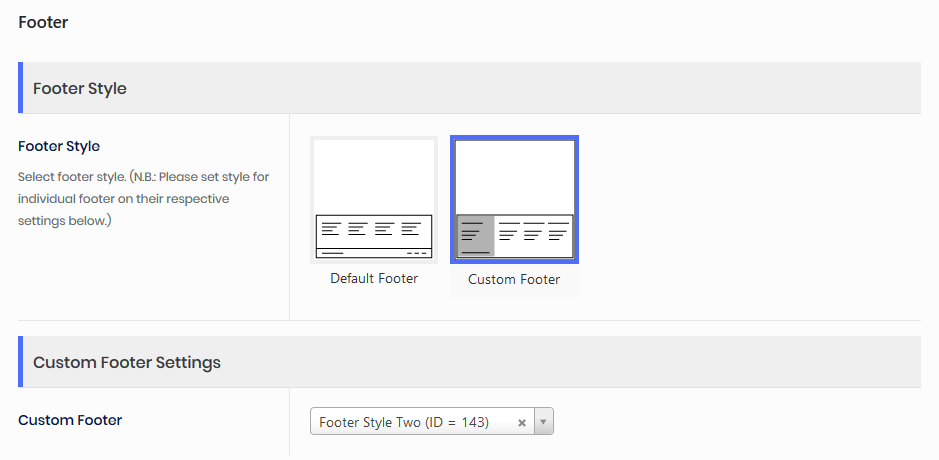Click the four text columns in Default Footer preview
Viewport: 939px width, 460px height.
[x=374, y=229]
